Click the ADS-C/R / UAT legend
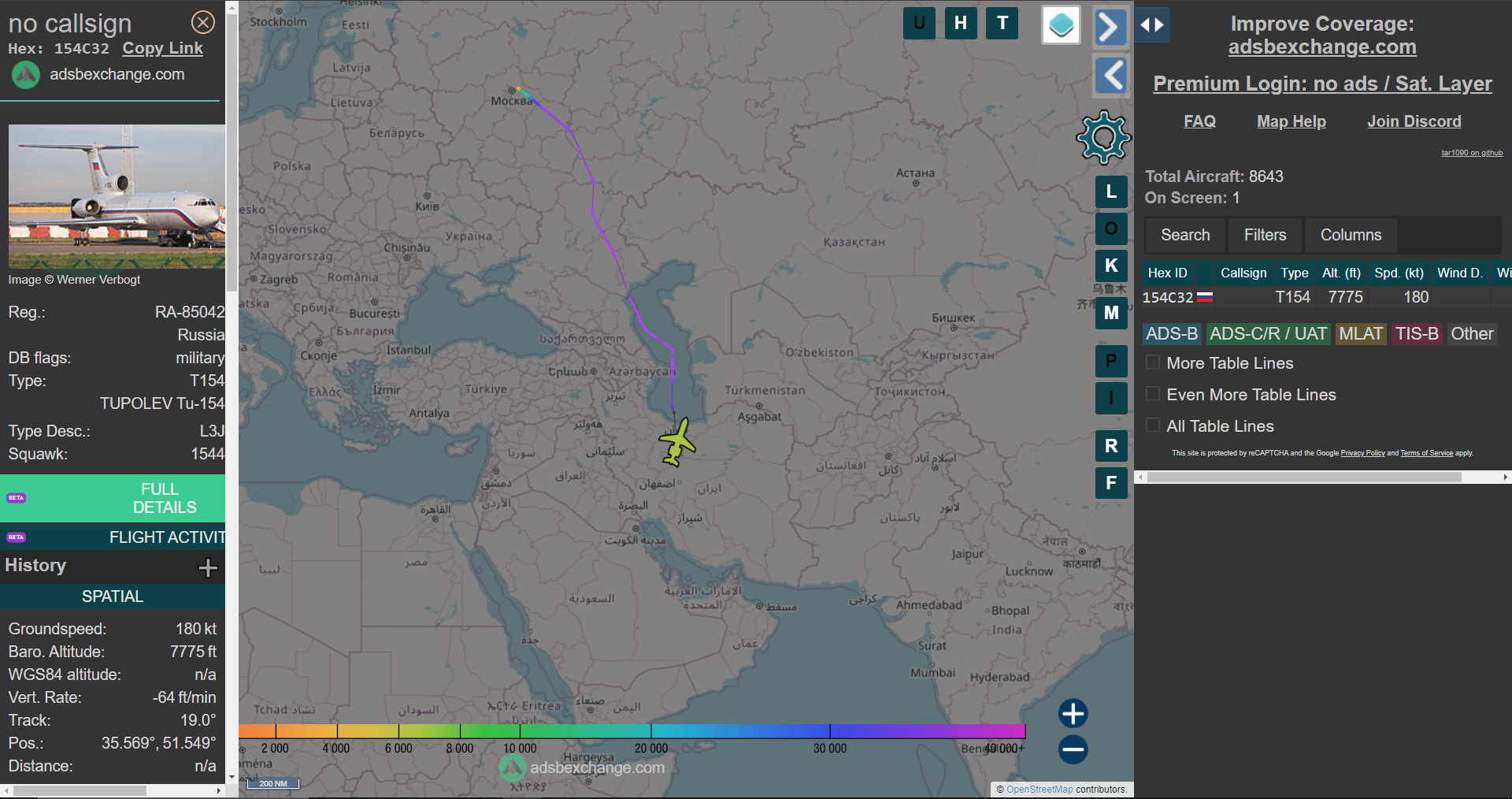 click(1268, 334)
